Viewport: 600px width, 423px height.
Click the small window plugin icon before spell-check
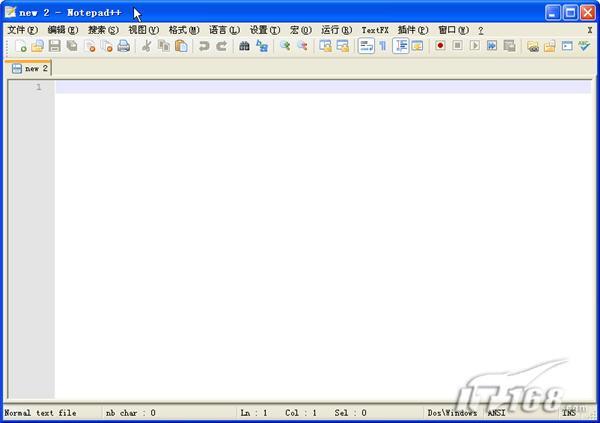click(567, 46)
